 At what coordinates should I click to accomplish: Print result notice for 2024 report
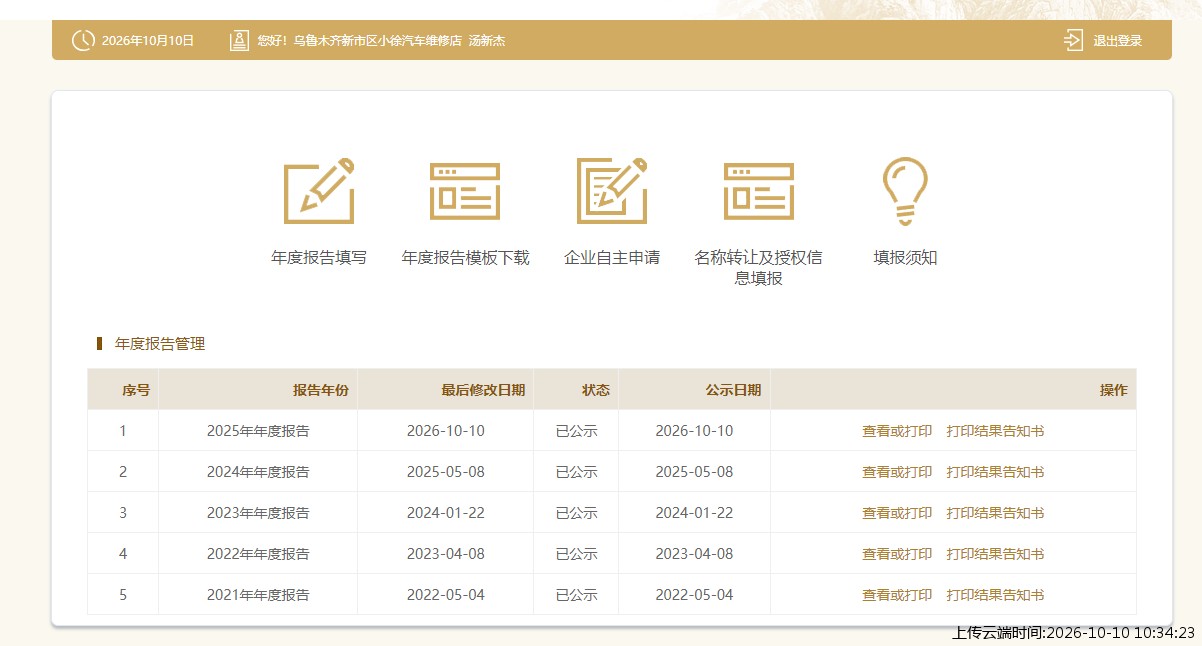tap(995, 472)
